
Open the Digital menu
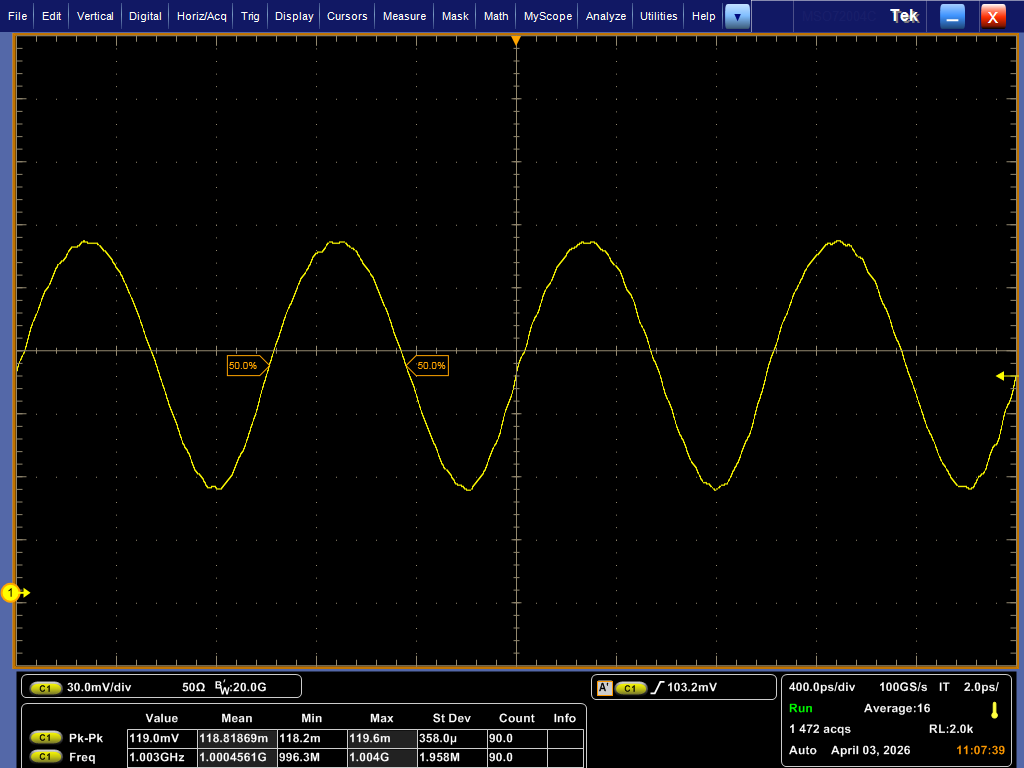click(x=145, y=16)
